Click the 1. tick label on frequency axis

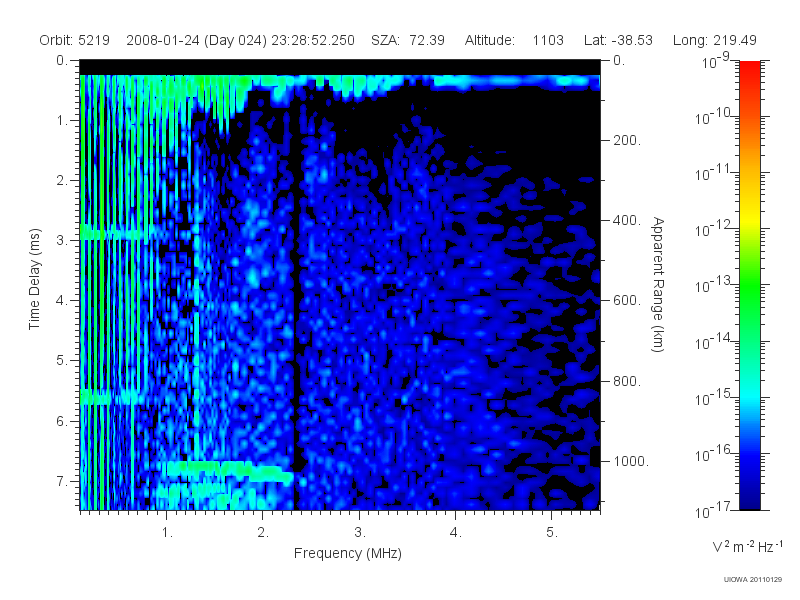[x=167, y=533]
